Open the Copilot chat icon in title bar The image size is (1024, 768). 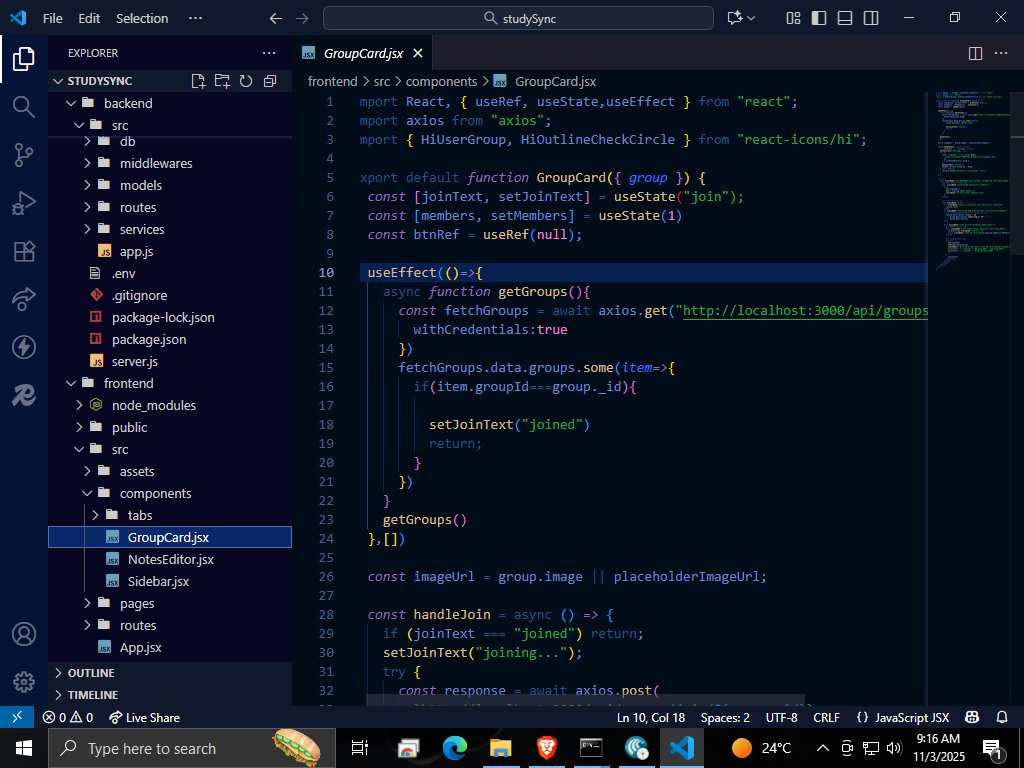[x=735, y=18]
